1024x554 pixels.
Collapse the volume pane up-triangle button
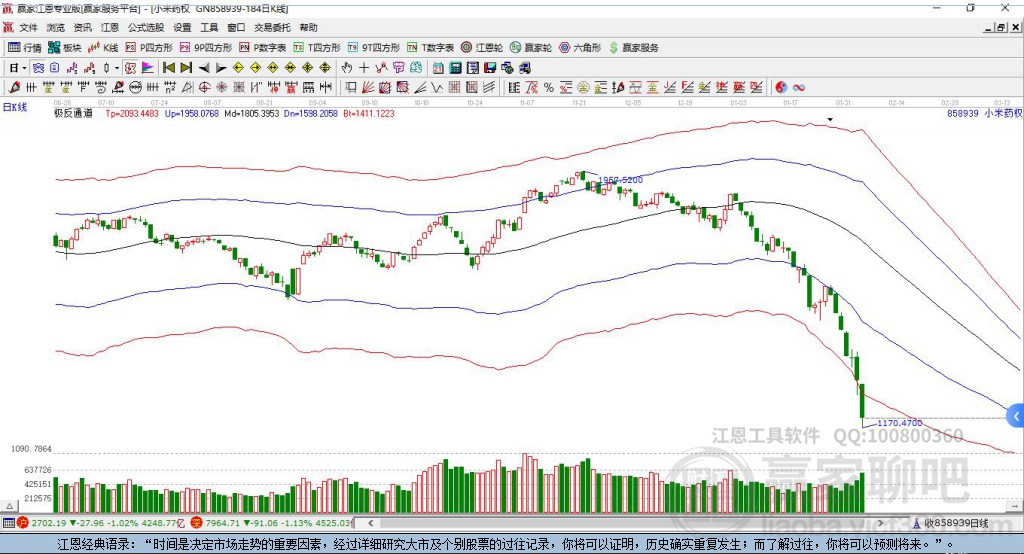pyautogui.click(x=9, y=506)
